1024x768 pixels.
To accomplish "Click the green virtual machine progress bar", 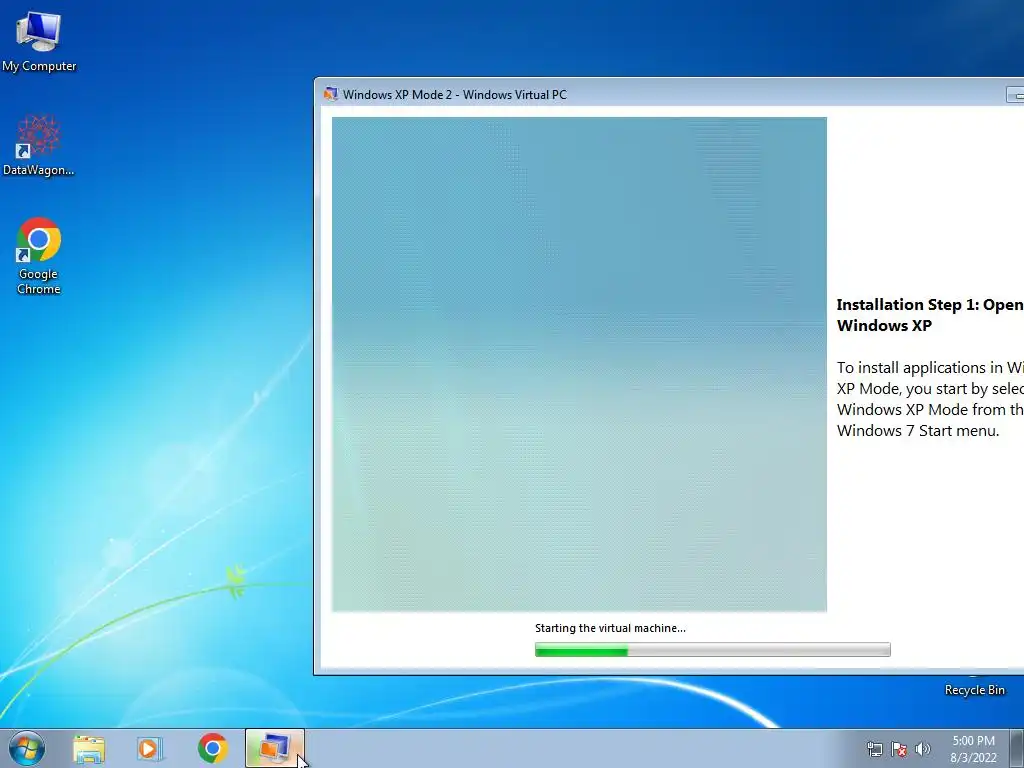I will [712, 649].
